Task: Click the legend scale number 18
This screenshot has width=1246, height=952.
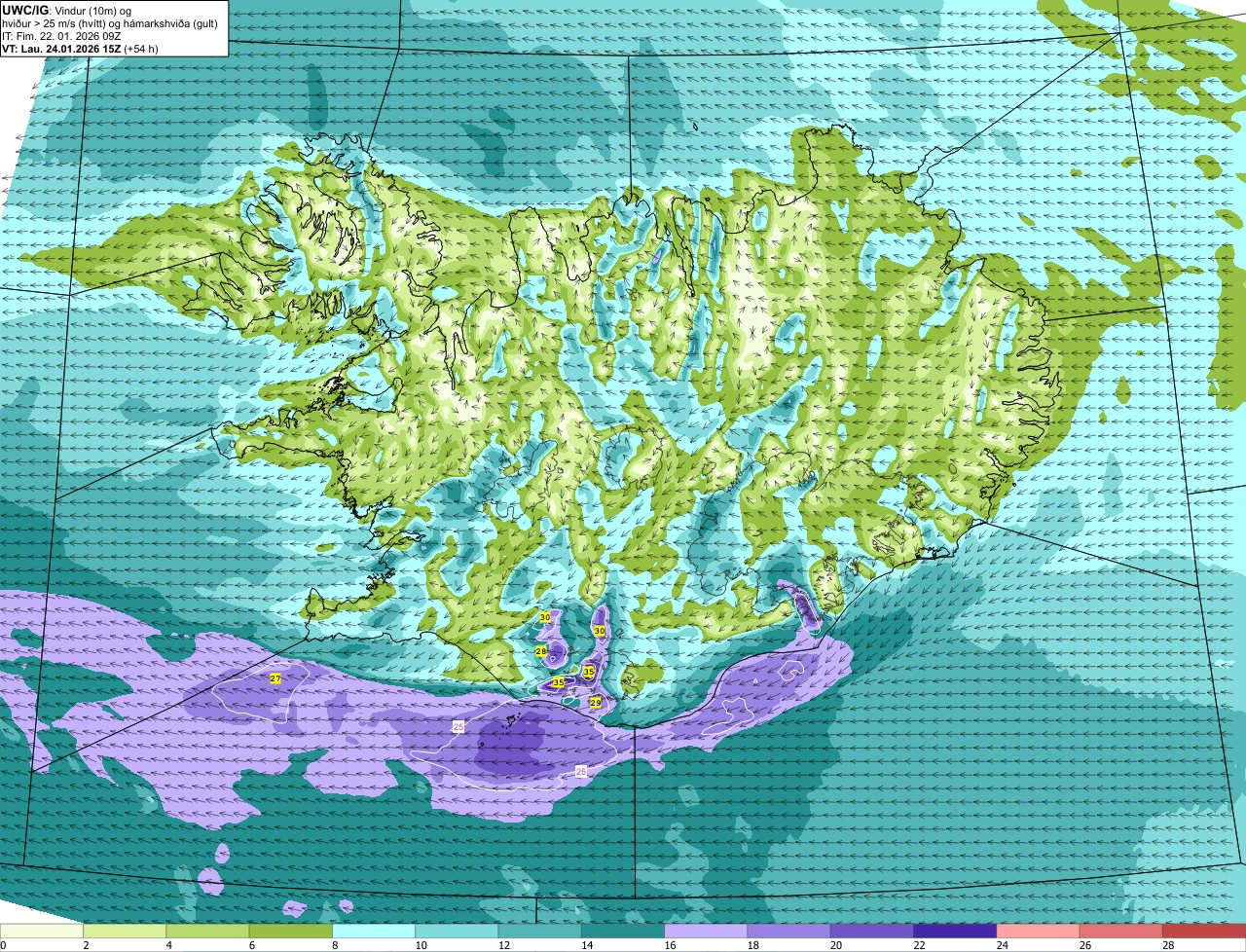Action: 752,945
